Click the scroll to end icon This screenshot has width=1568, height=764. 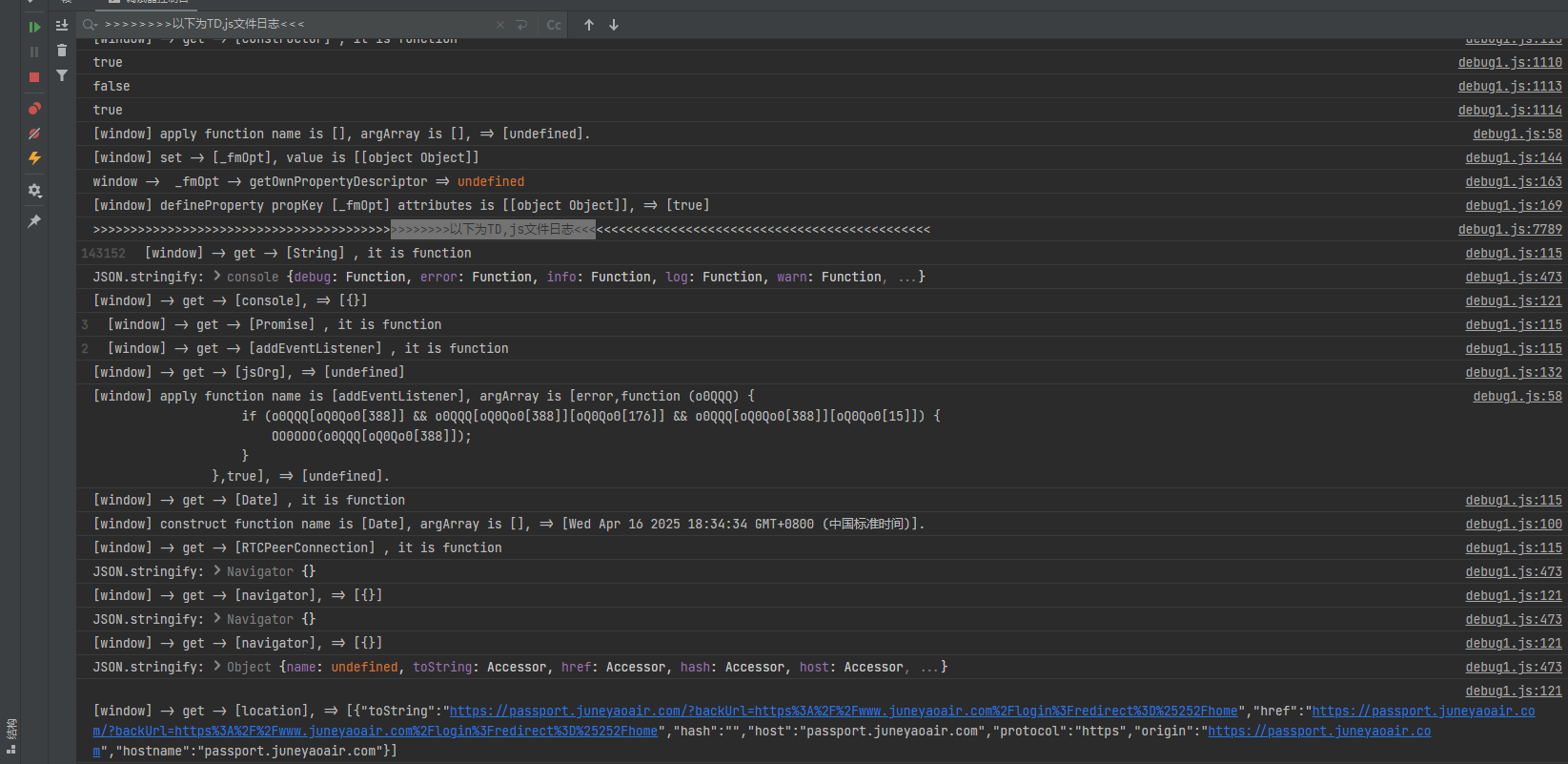pos(62,26)
